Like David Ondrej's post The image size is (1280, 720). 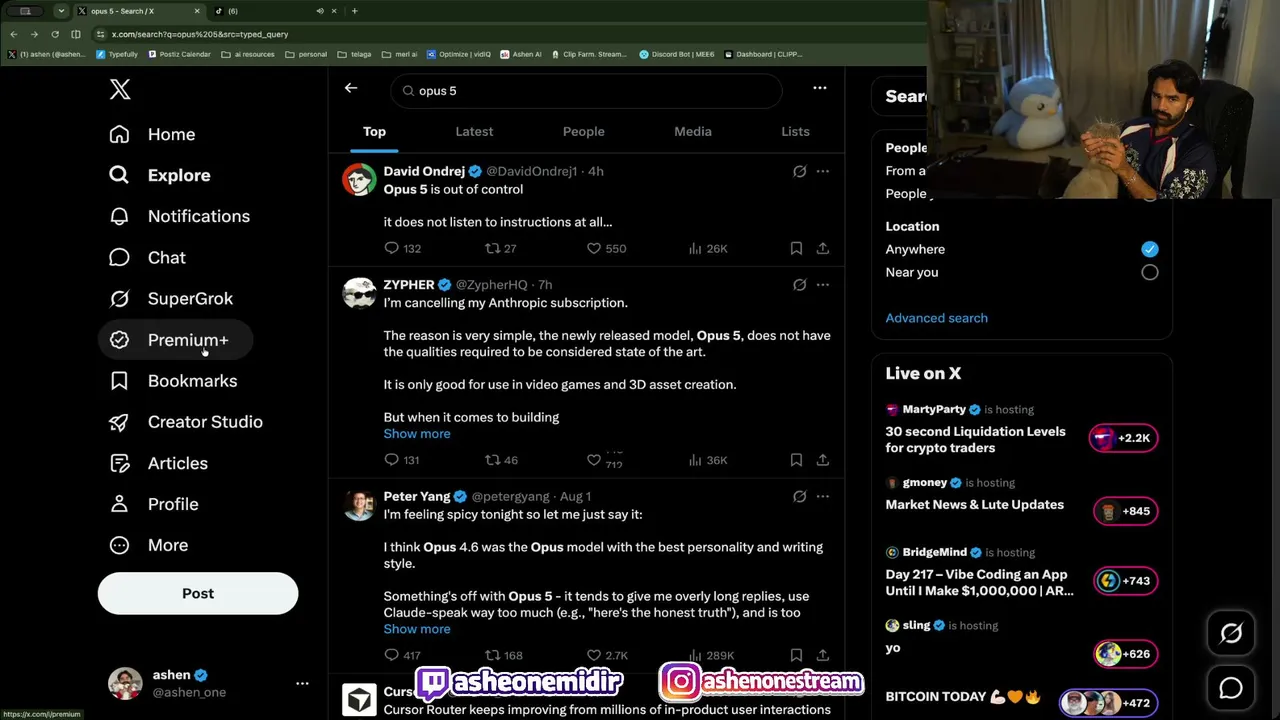click(x=606, y=248)
